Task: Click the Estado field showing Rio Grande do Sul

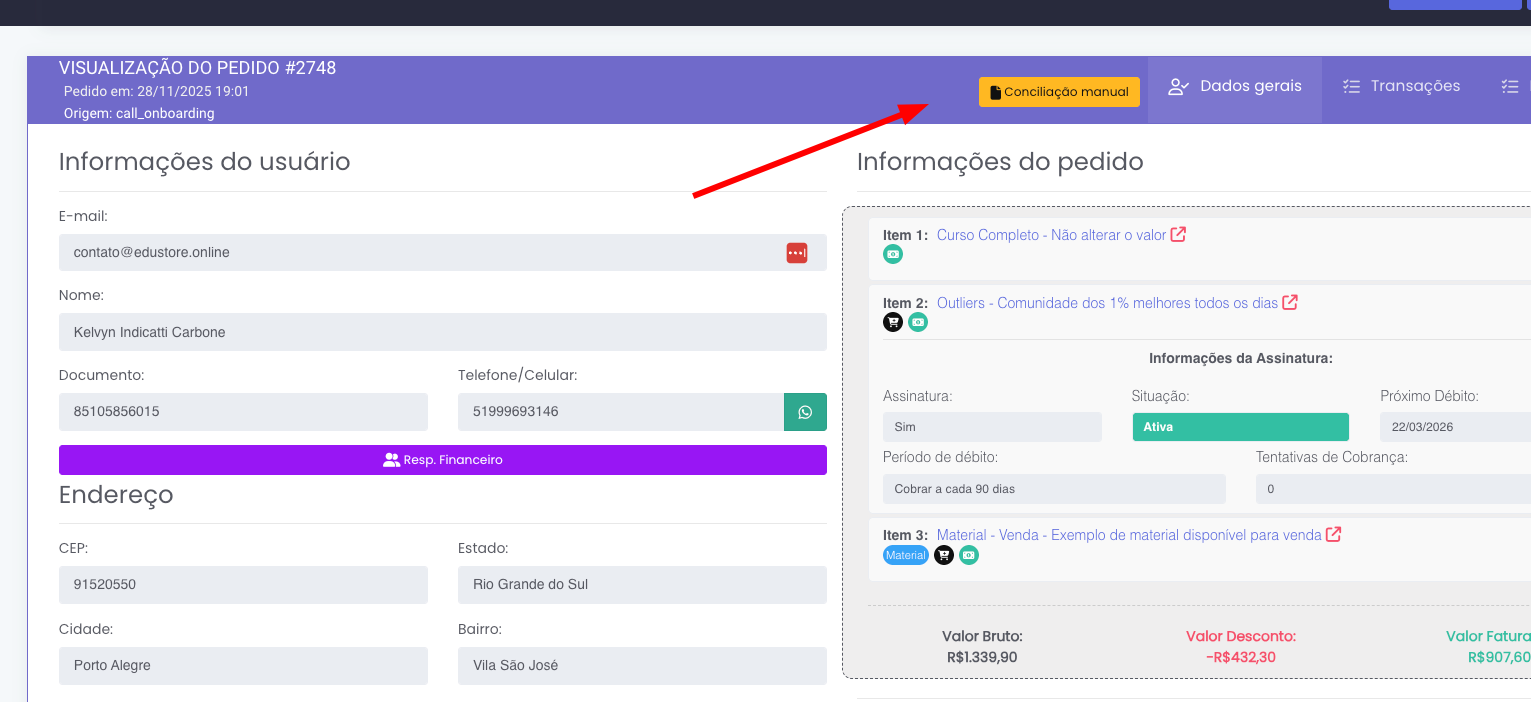Action: tap(641, 584)
